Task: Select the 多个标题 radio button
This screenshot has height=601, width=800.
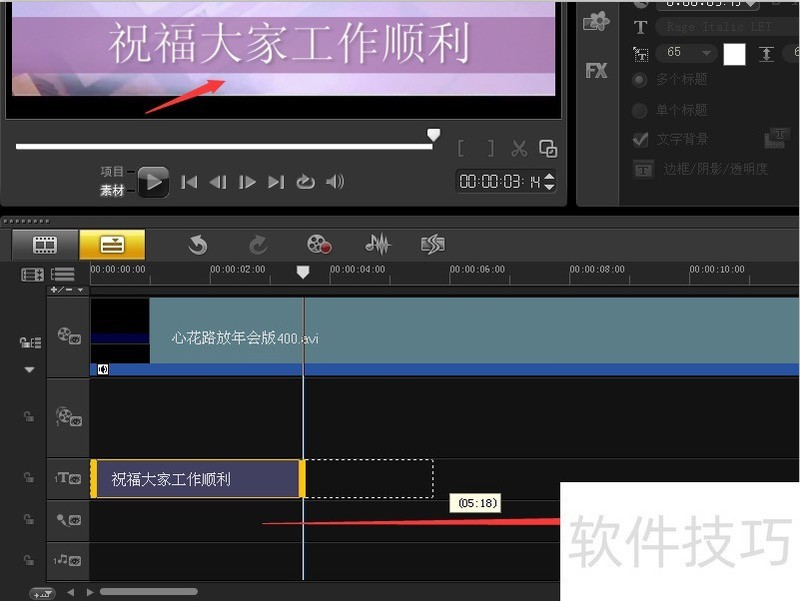Action: coord(640,79)
